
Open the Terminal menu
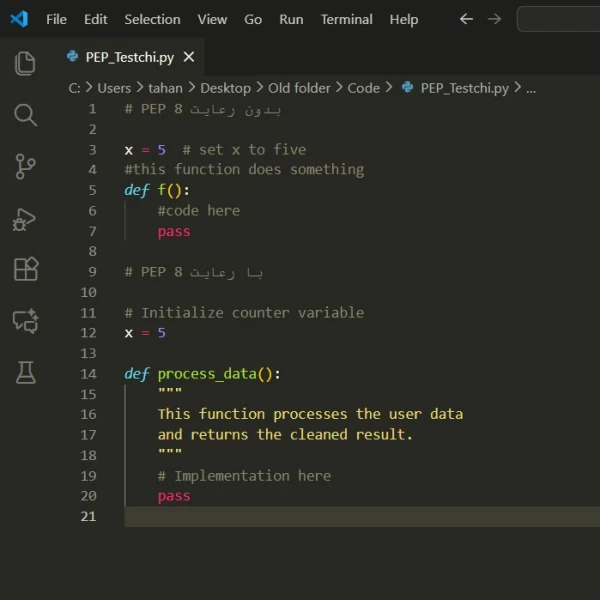[346, 19]
